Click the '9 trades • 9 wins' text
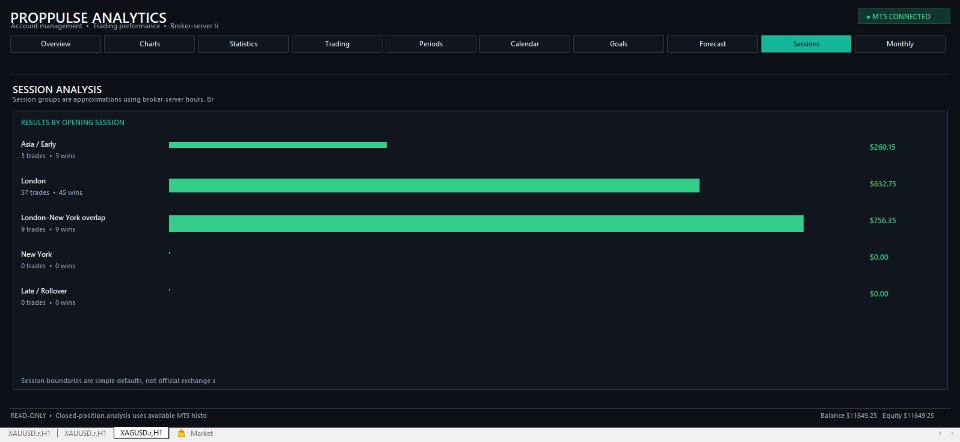 [48, 230]
